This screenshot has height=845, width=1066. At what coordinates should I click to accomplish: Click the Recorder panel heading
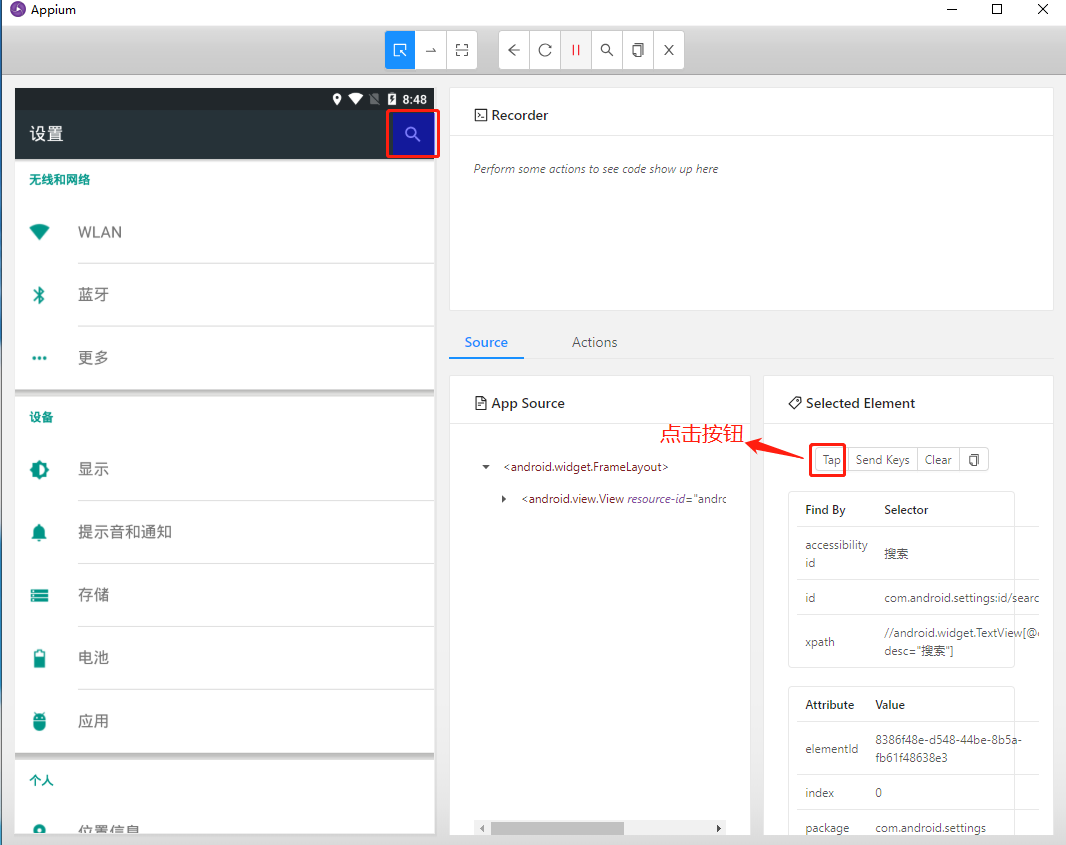[x=511, y=115]
